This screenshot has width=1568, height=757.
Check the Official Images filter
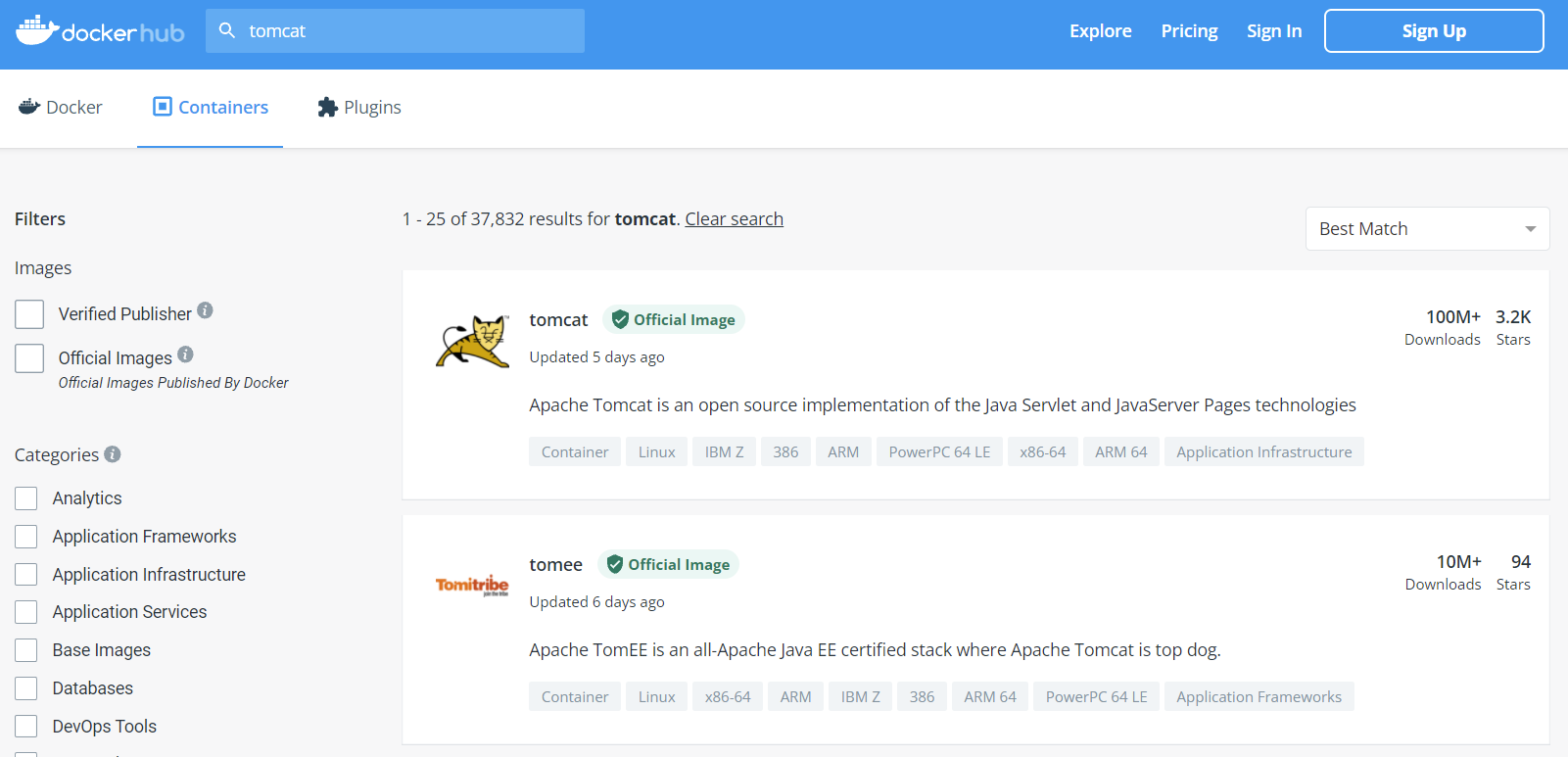(x=29, y=358)
